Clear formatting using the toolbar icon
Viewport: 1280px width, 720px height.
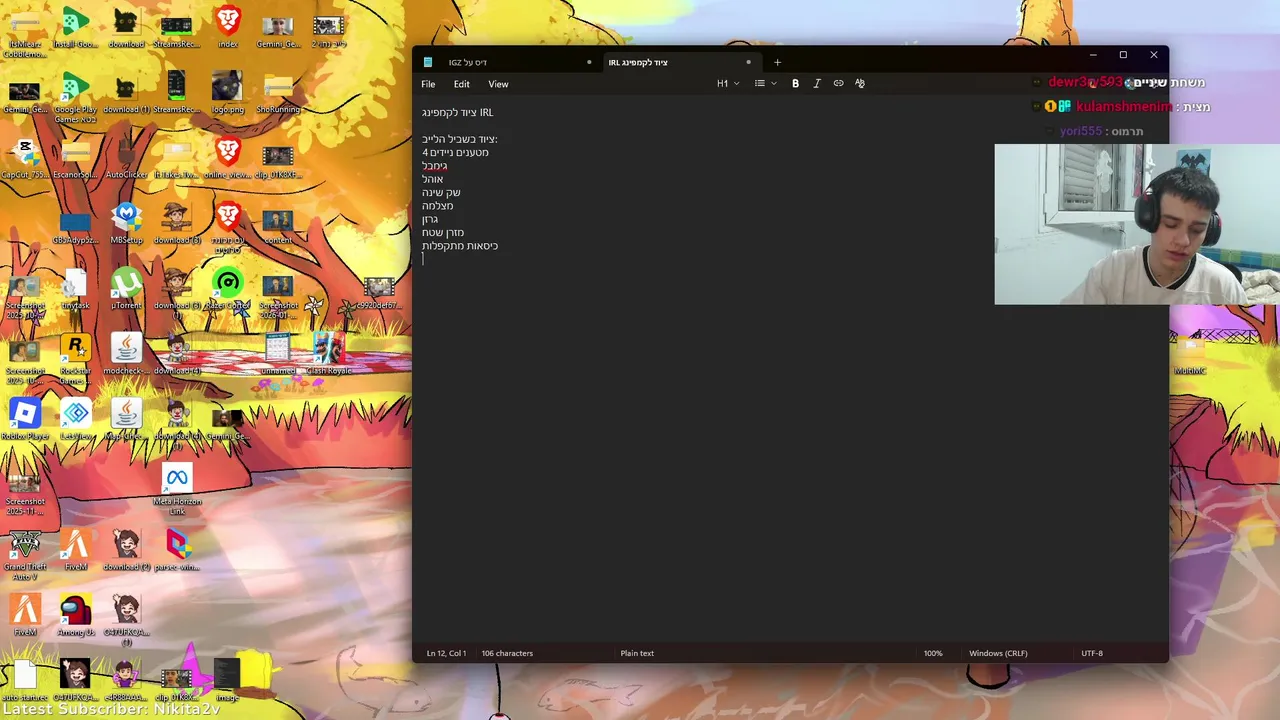coord(860,84)
